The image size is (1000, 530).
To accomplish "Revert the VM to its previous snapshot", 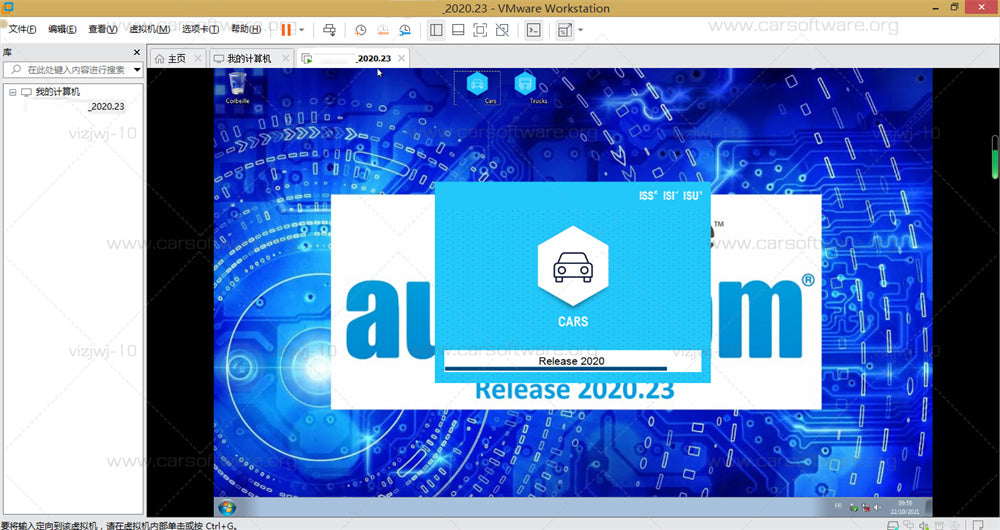I will [x=383, y=30].
